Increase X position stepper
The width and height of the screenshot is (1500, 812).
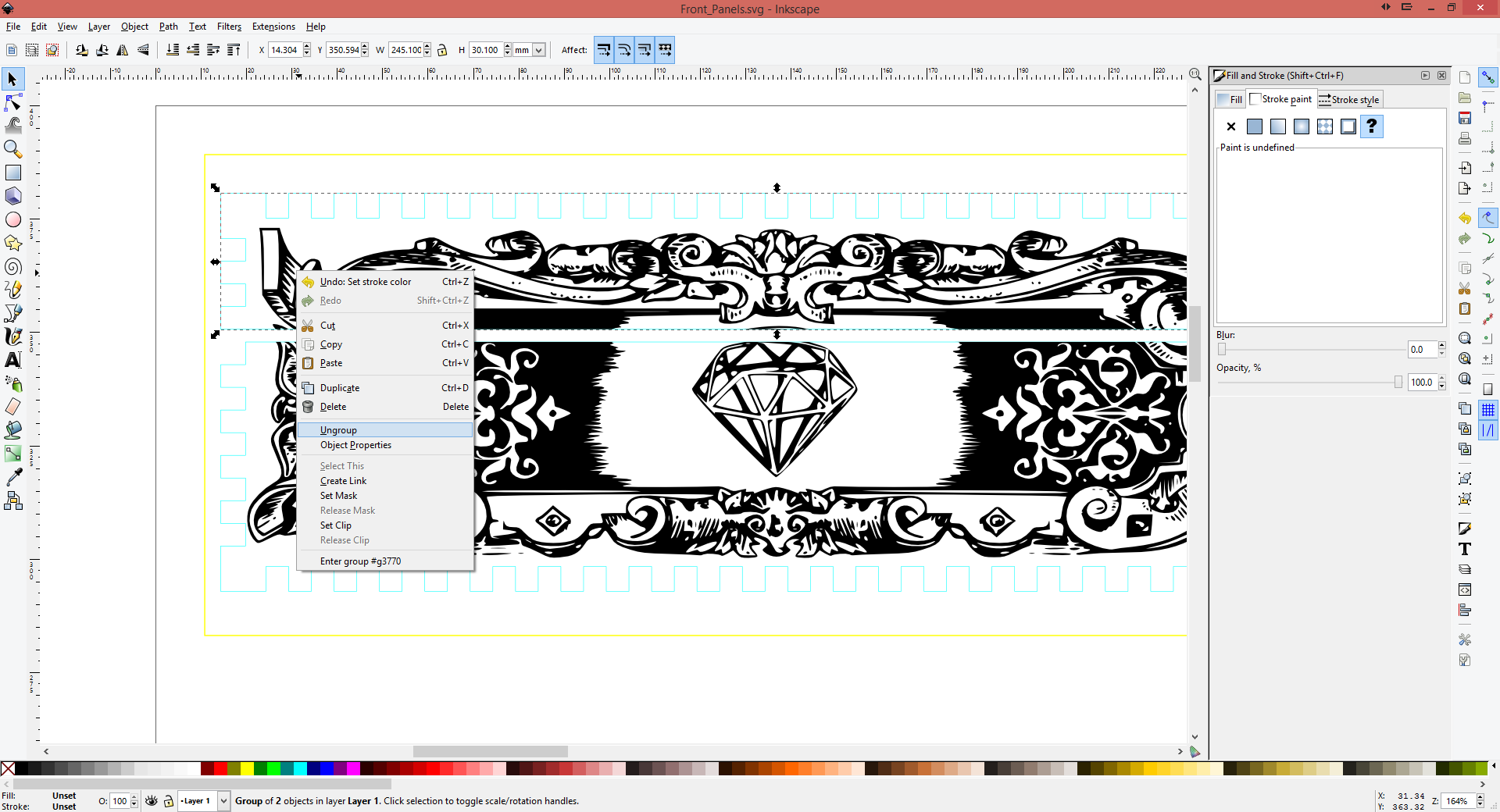pyautogui.click(x=306, y=47)
